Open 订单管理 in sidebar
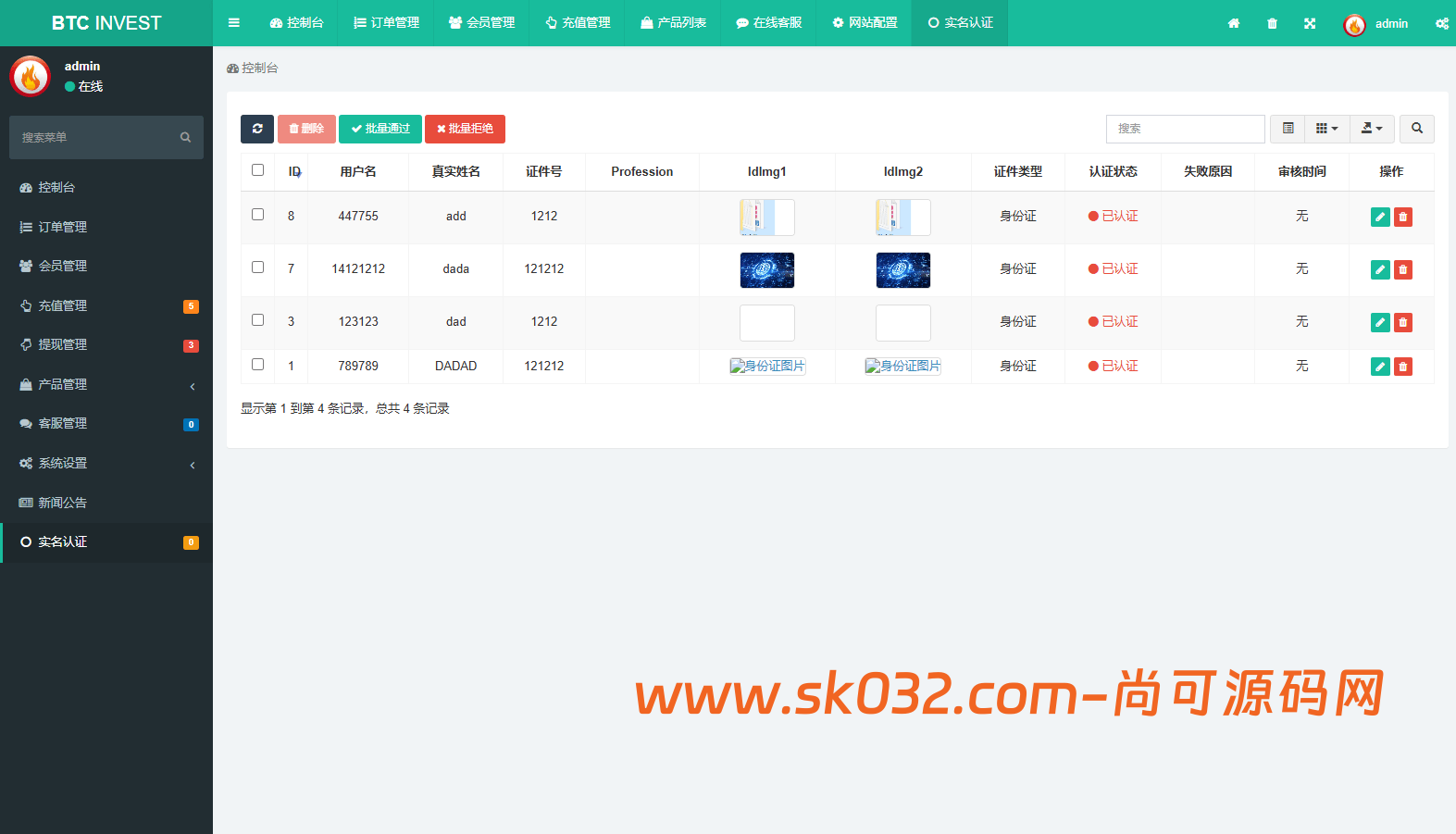The width and height of the screenshot is (1456, 834). 106,227
